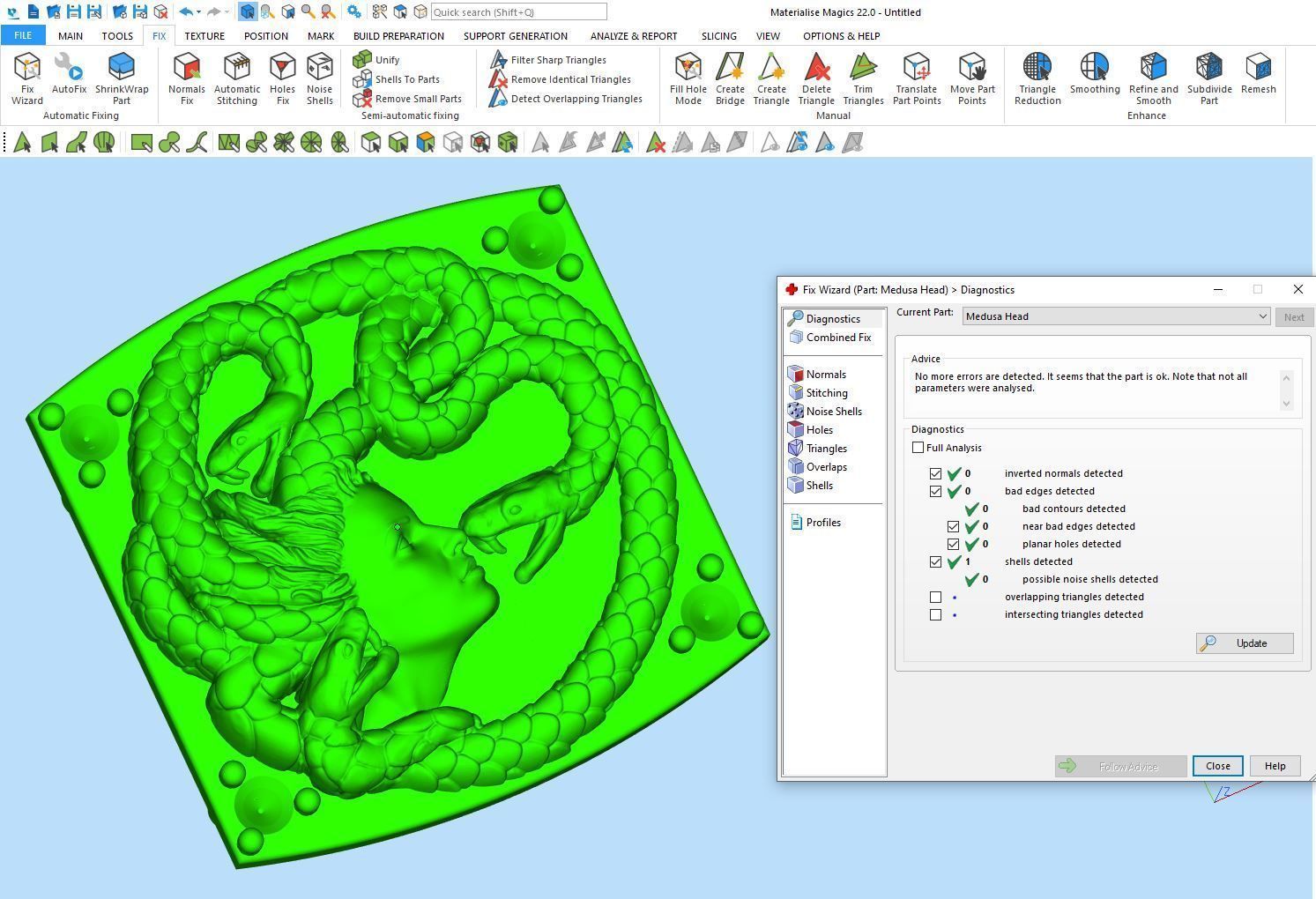Open Help in Fix Wizard dialog
Viewport: 1316px width, 899px height.
[x=1275, y=766]
